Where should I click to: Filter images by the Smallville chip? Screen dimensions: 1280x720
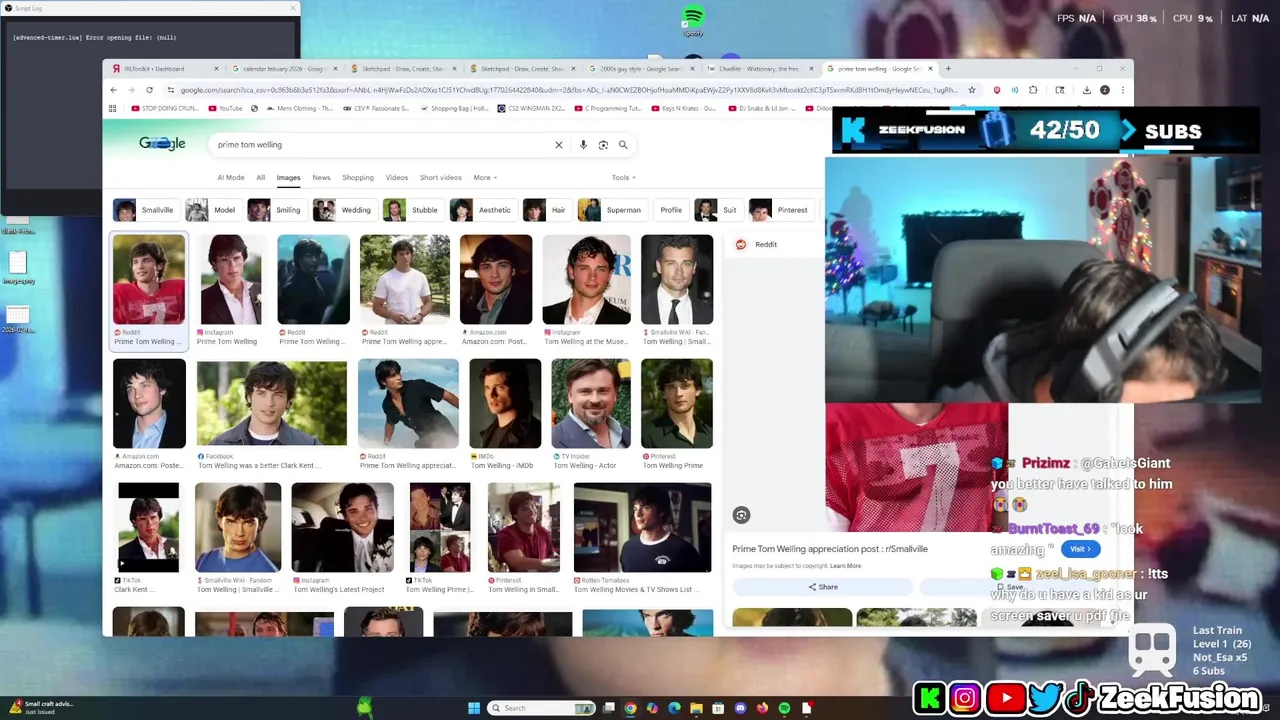(146, 210)
